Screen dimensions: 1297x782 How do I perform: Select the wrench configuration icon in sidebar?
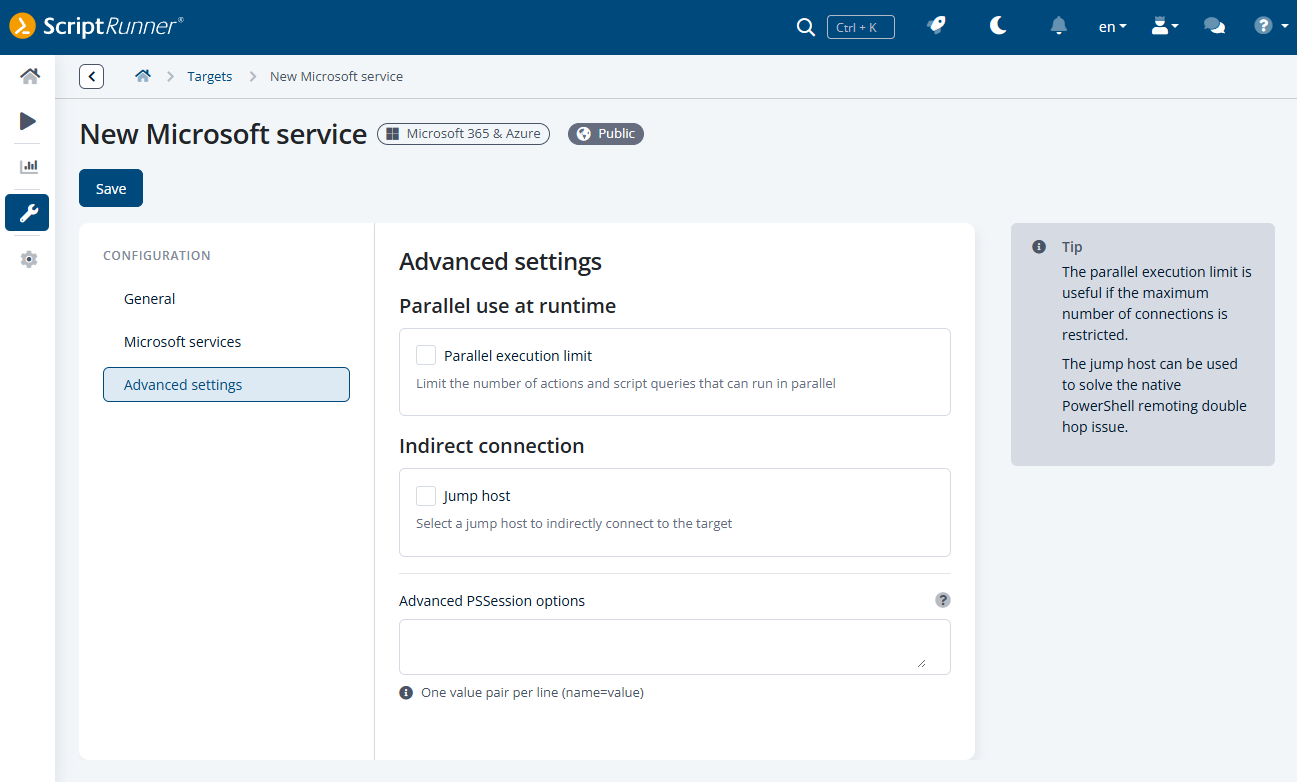tap(27, 212)
